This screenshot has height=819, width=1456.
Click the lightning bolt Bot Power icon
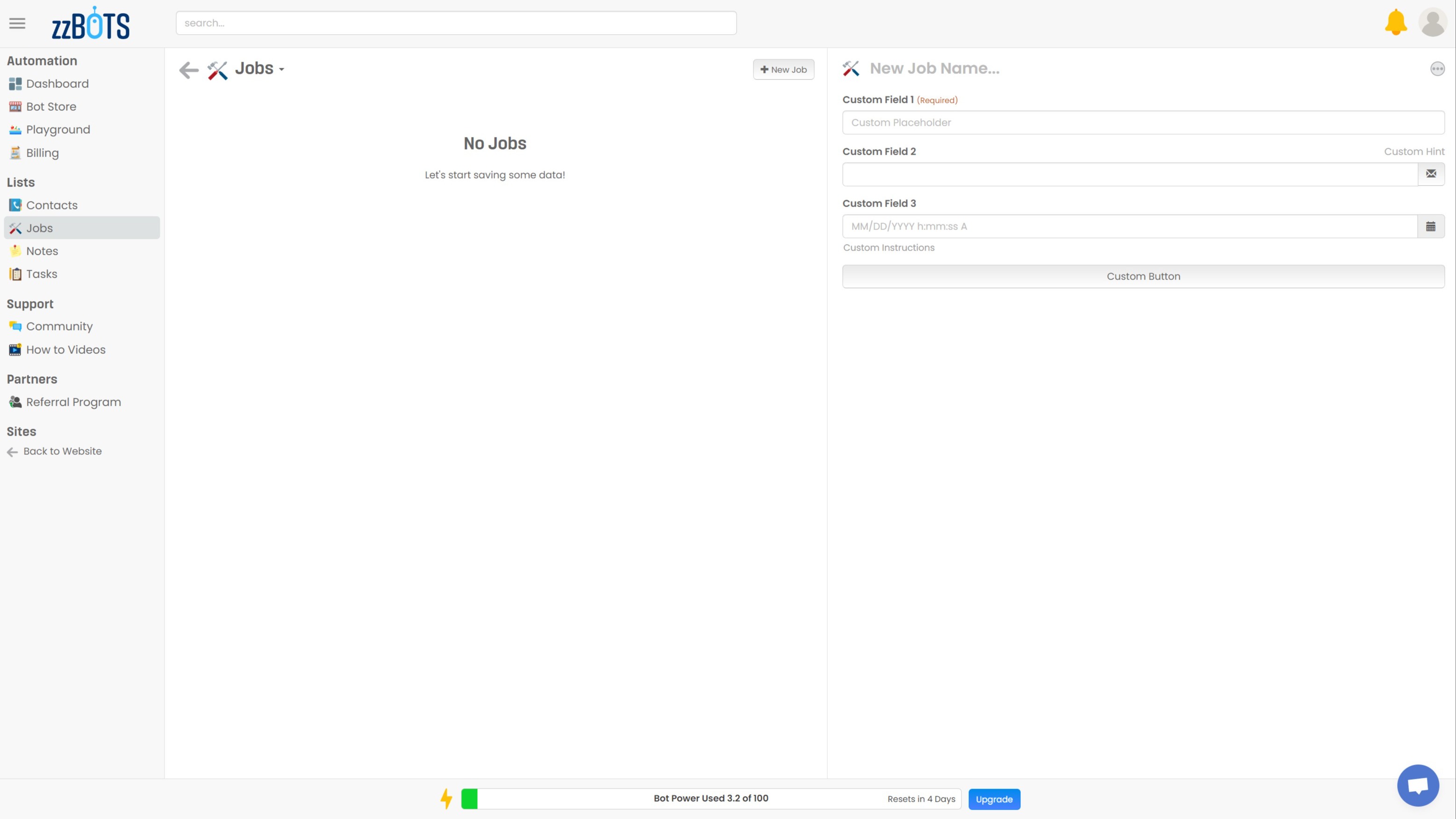pyautogui.click(x=446, y=798)
